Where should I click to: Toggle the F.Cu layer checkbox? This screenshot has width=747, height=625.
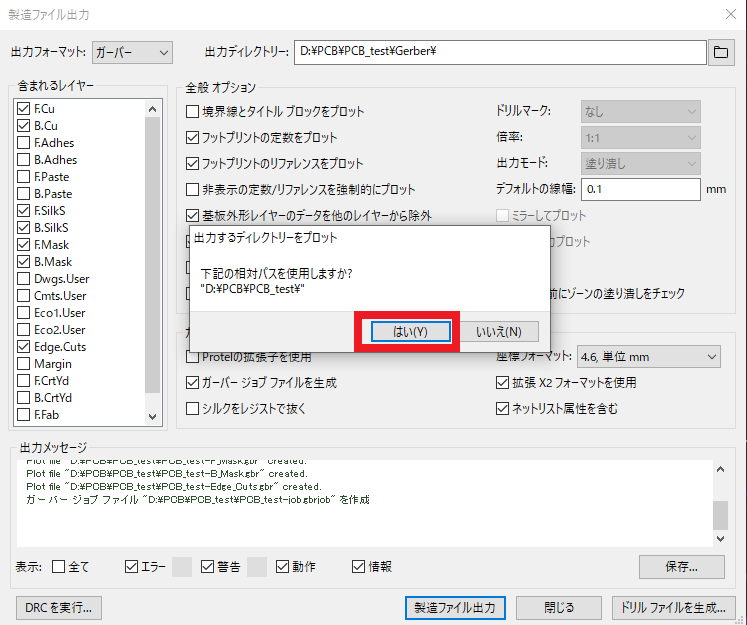pos(24,109)
